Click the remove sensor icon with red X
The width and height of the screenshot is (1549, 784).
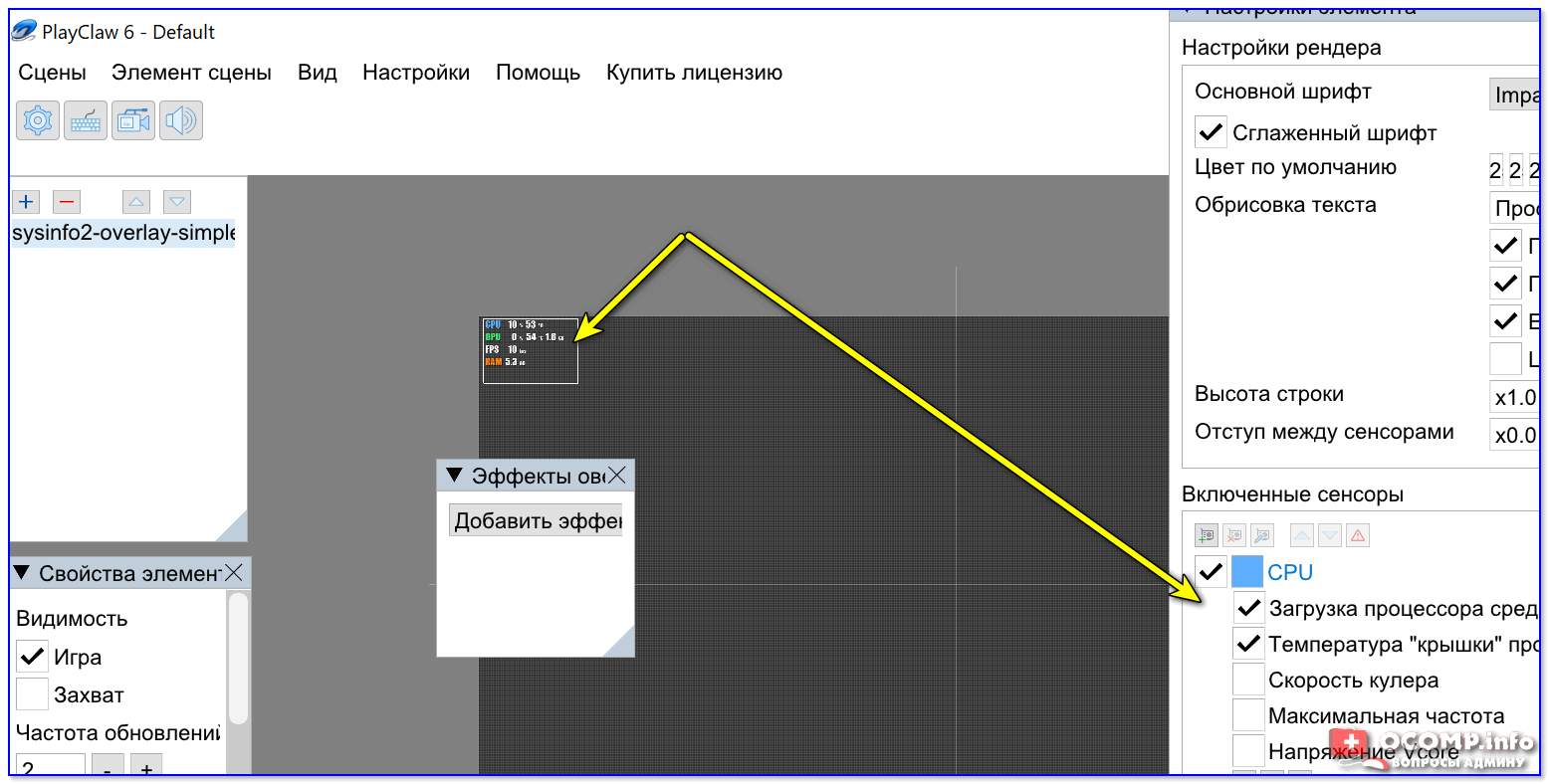click(x=1234, y=535)
